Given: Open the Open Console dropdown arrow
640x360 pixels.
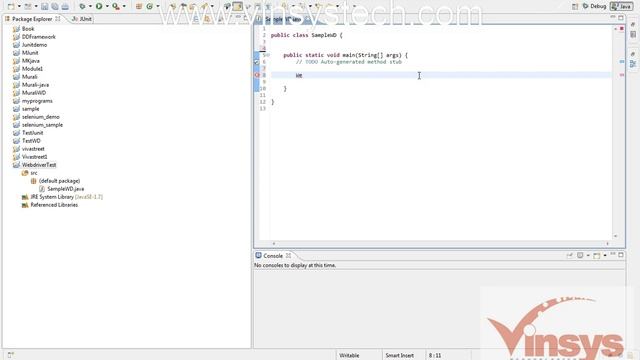Looking at the screenshot, I should (x=605, y=256).
